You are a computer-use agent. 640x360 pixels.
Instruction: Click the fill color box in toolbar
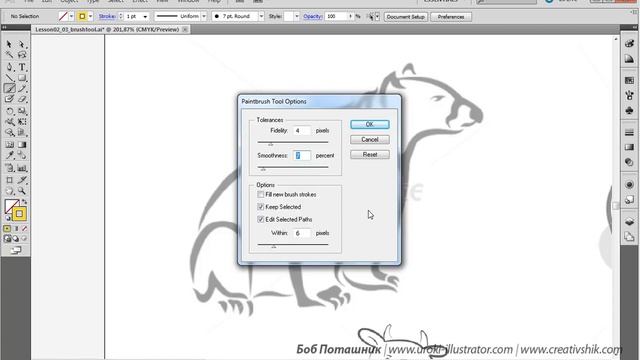[x=11, y=205]
